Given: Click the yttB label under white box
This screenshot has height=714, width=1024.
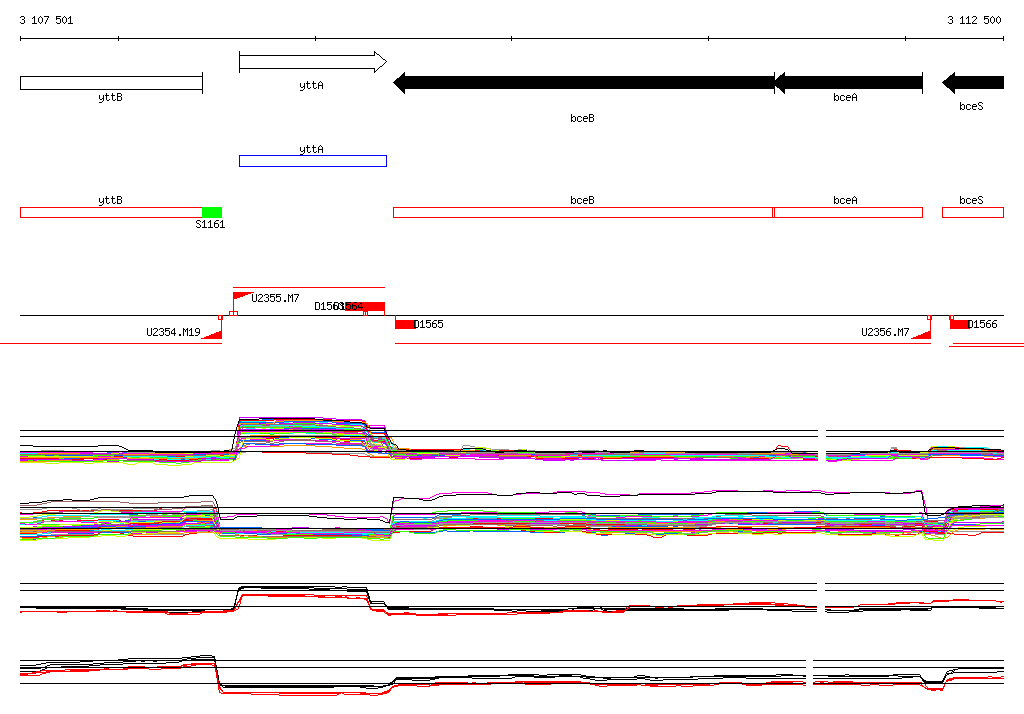Looking at the screenshot, I should coord(110,97).
